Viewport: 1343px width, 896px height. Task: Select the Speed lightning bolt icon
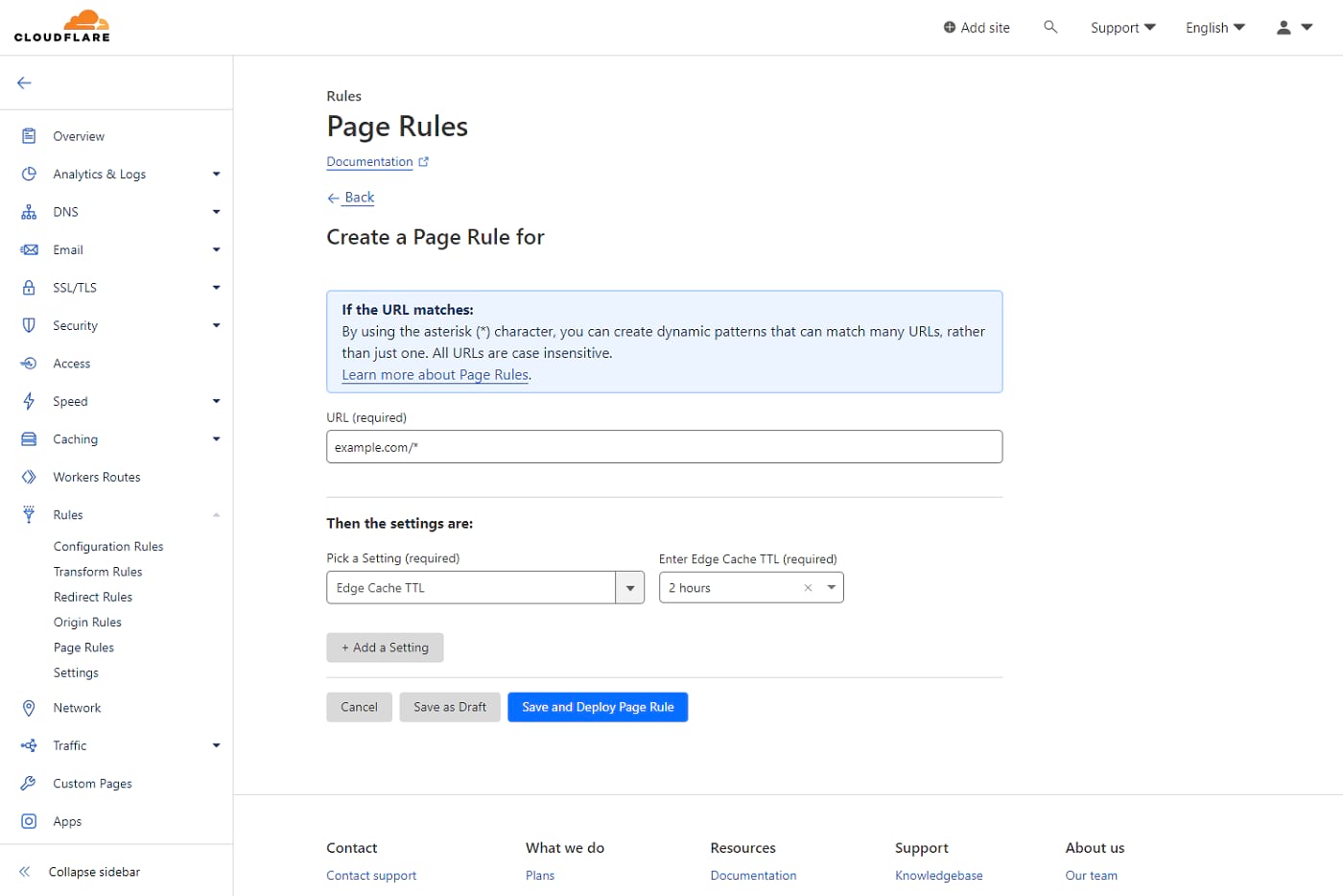29,401
